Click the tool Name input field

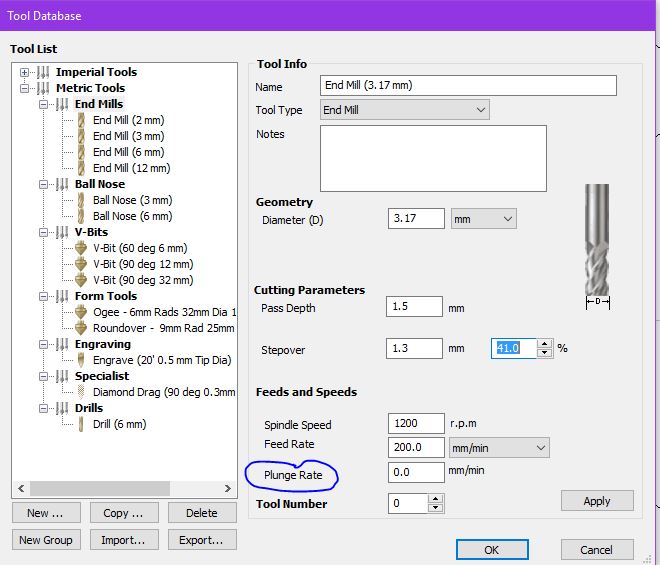pos(468,85)
